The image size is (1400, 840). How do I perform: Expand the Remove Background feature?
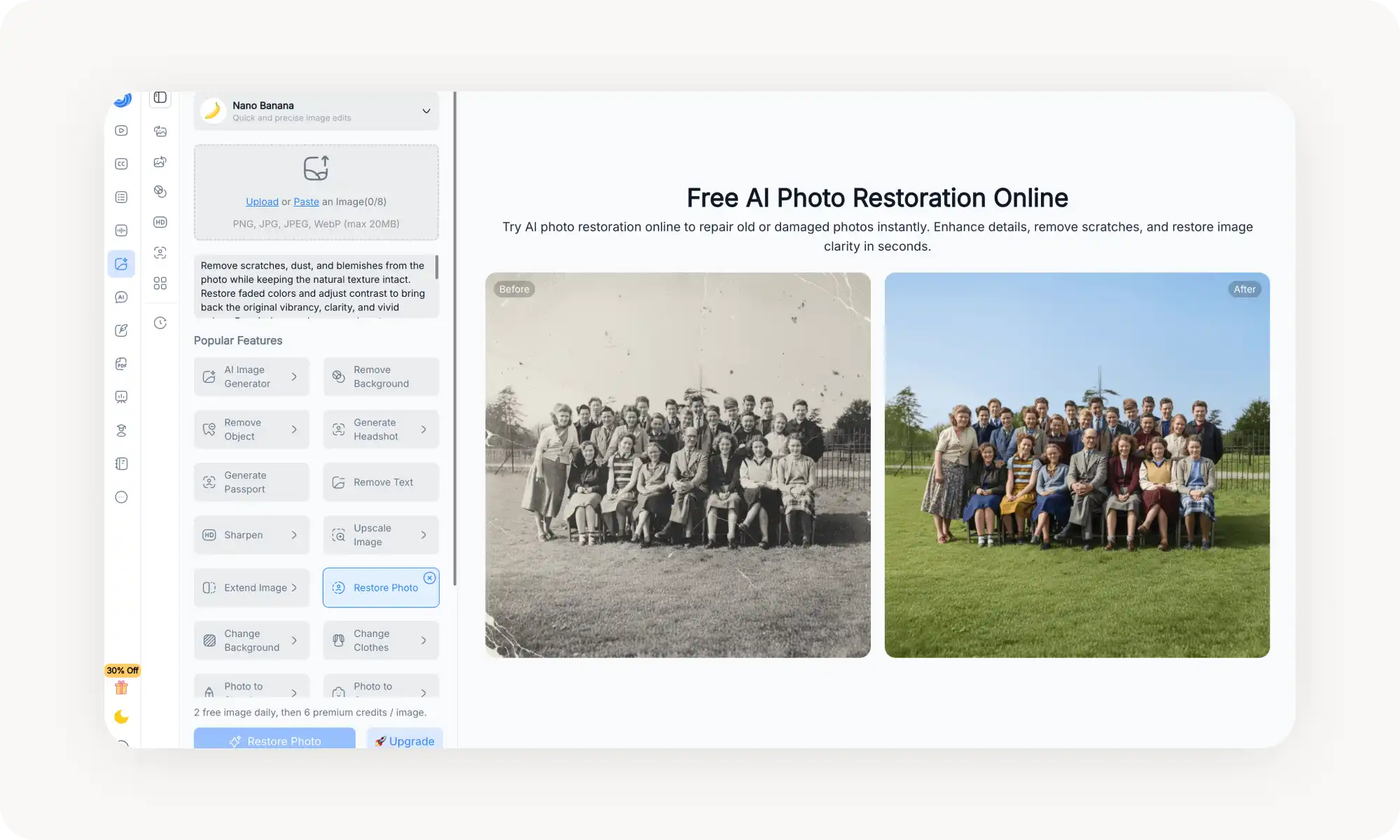click(381, 376)
